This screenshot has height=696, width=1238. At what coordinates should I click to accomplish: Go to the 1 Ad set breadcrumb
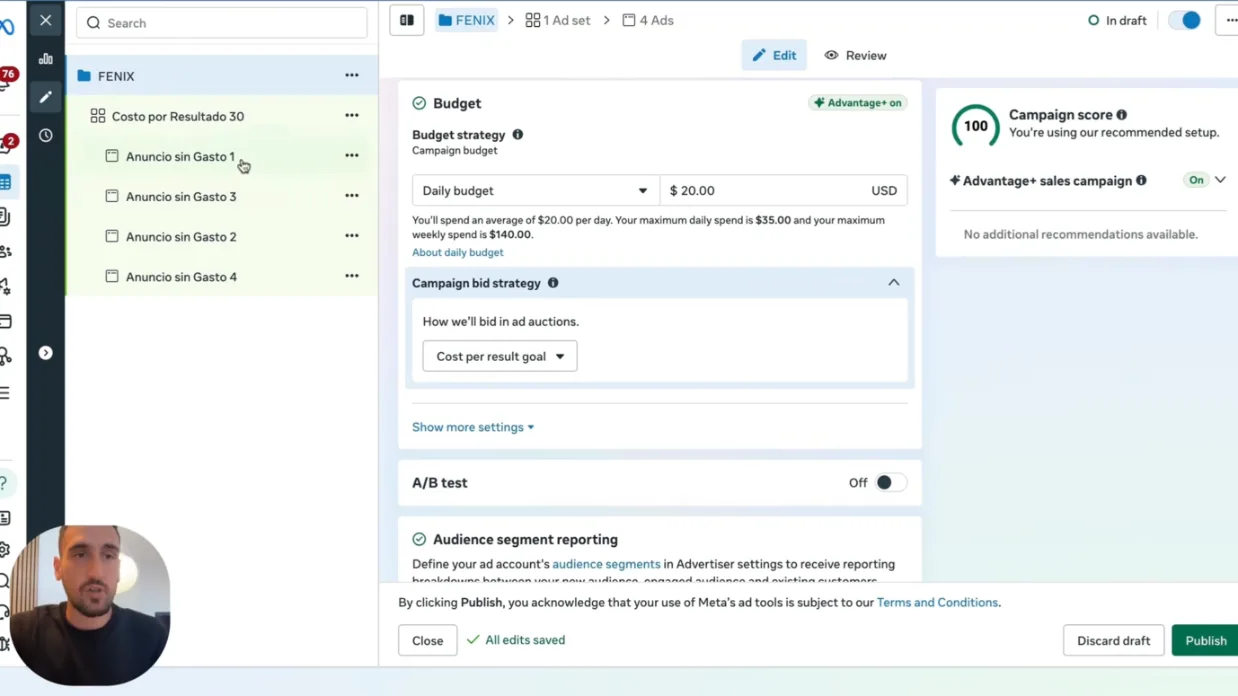click(558, 20)
